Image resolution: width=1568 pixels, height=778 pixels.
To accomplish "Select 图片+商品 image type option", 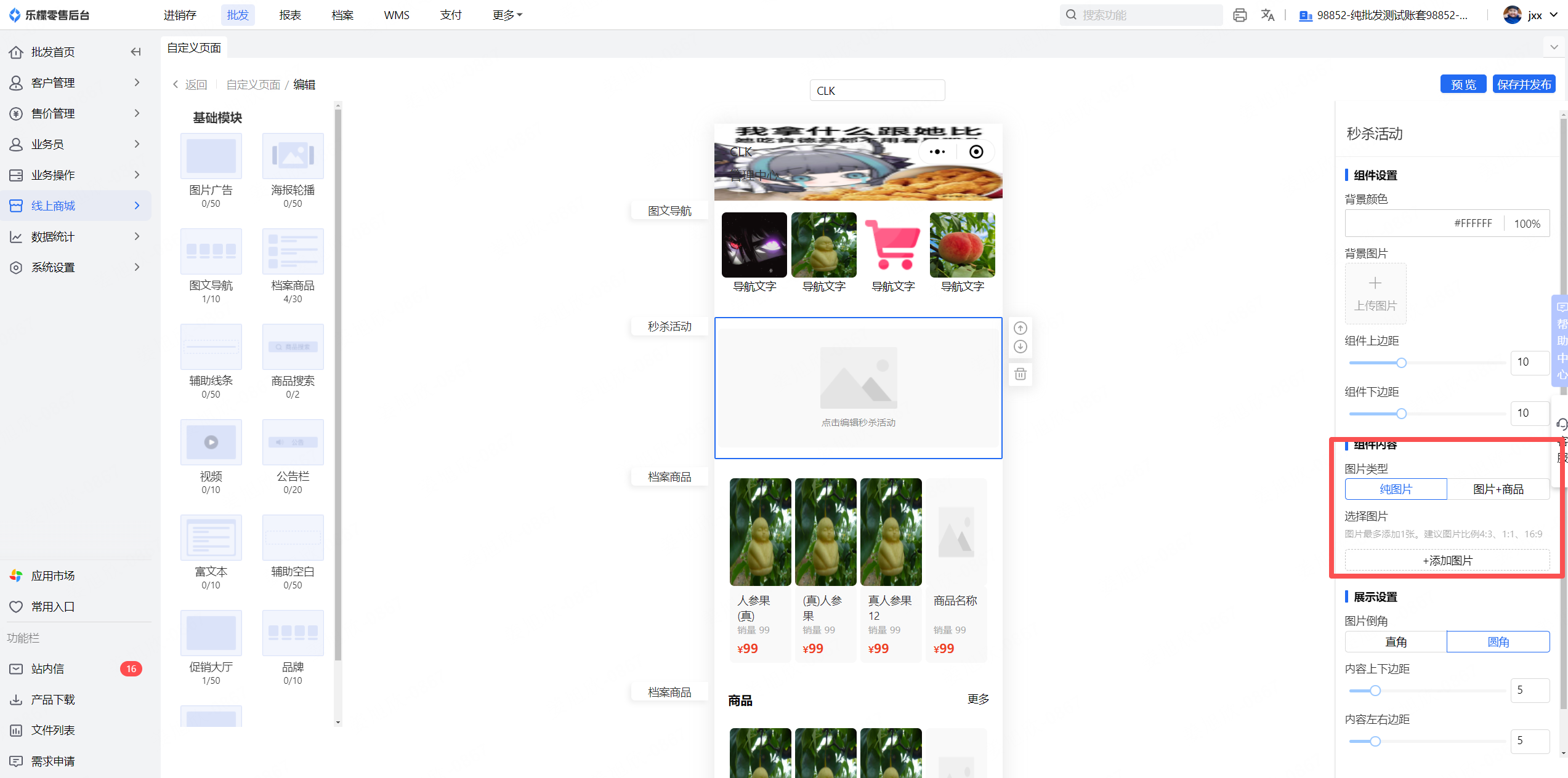I will [x=1497, y=489].
